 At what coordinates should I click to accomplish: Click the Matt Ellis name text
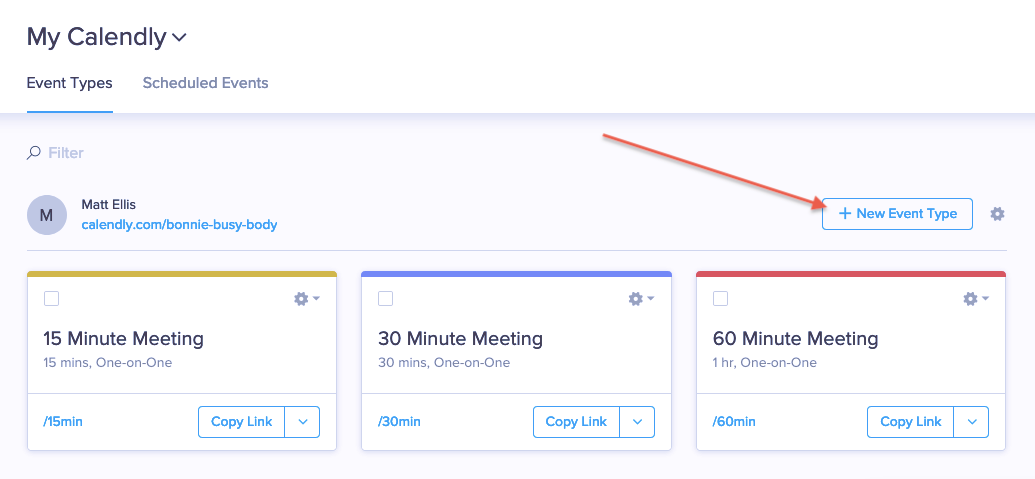click(x=108, y=205)
